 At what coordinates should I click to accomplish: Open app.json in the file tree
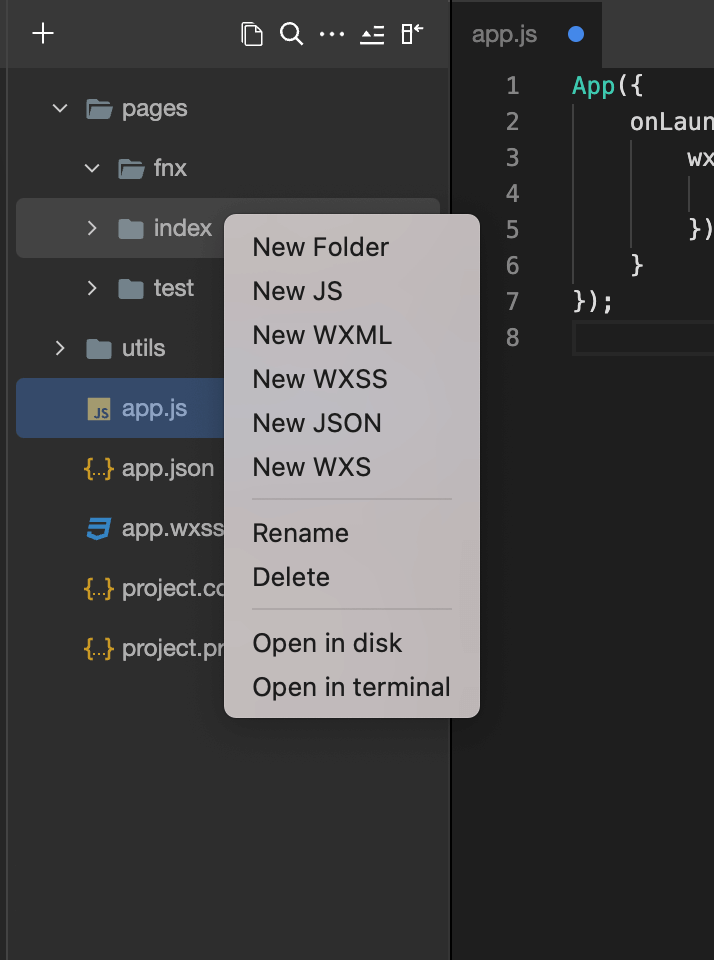(x=167, y=468)
